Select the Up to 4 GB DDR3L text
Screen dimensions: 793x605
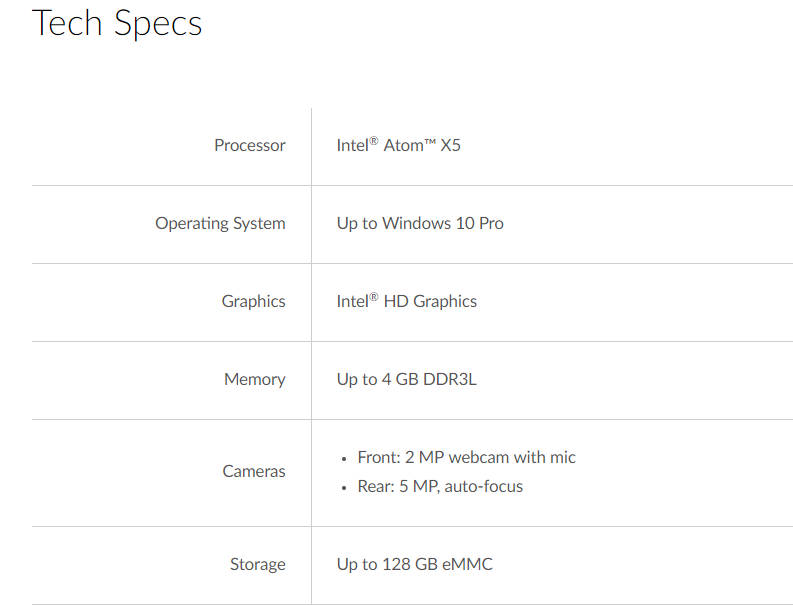click(x=406, y=380)
